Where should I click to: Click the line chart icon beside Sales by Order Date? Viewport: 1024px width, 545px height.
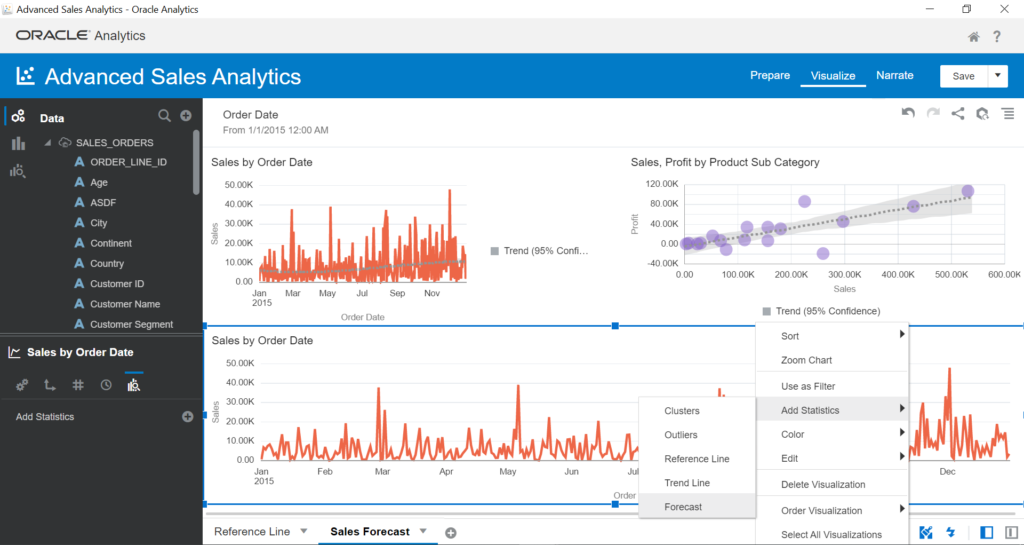point(14,352)
